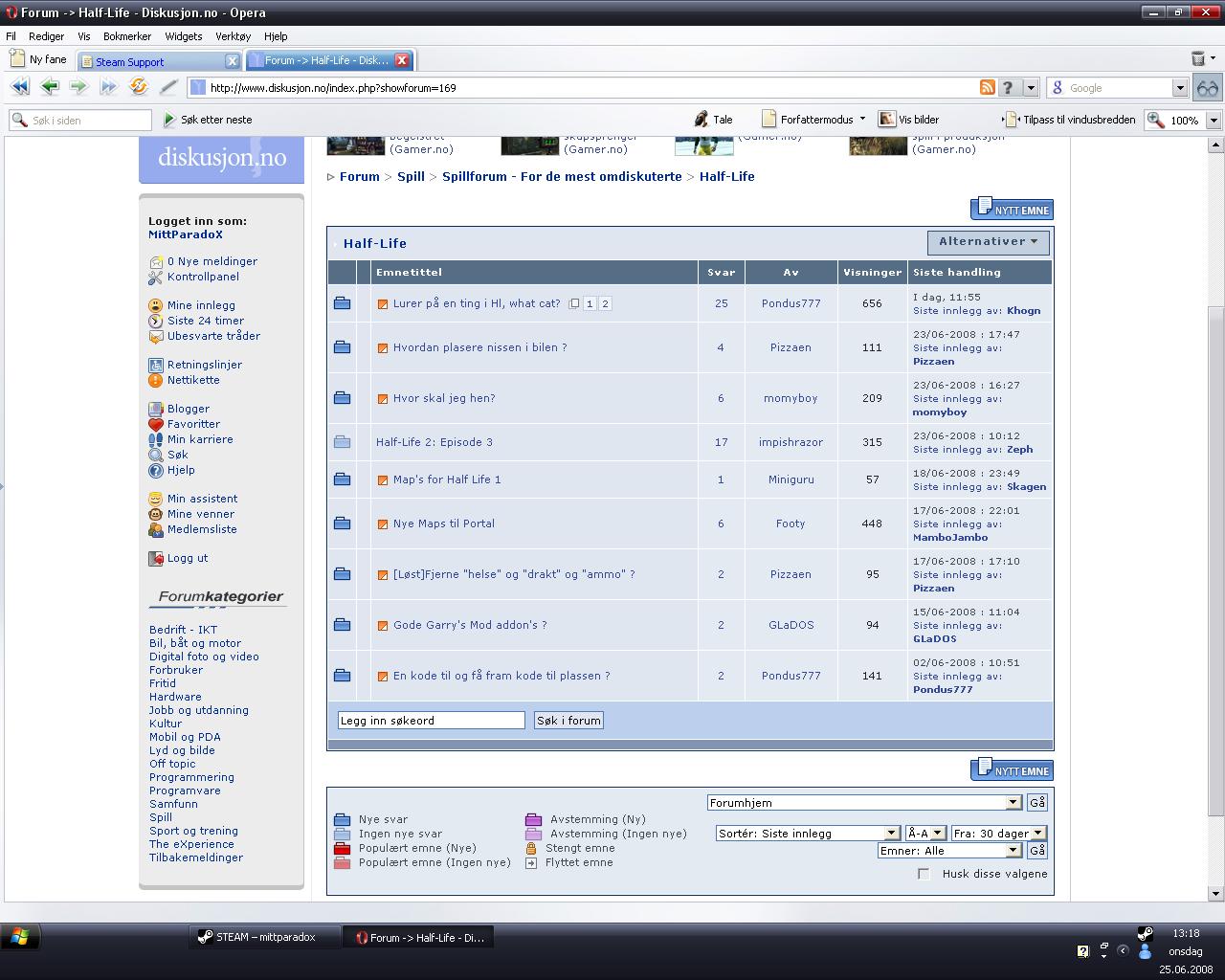Viewport: 1225px width, 980px height.
Task: Close the Steam Support tab
Action: point(233,60)
